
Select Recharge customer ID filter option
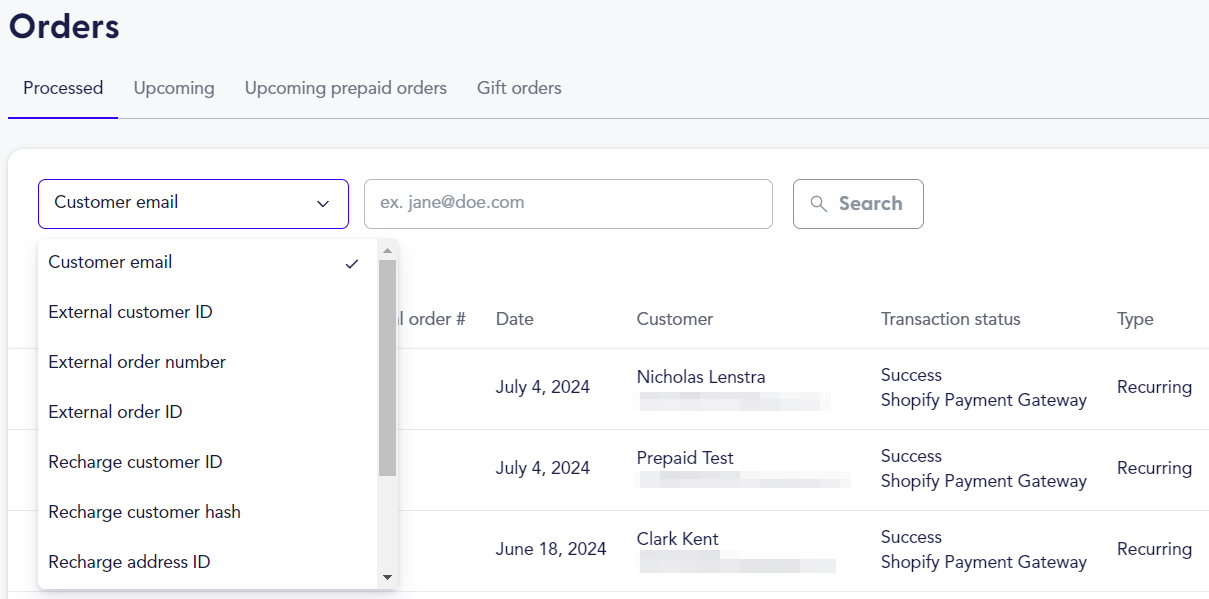tap(134, 461)
